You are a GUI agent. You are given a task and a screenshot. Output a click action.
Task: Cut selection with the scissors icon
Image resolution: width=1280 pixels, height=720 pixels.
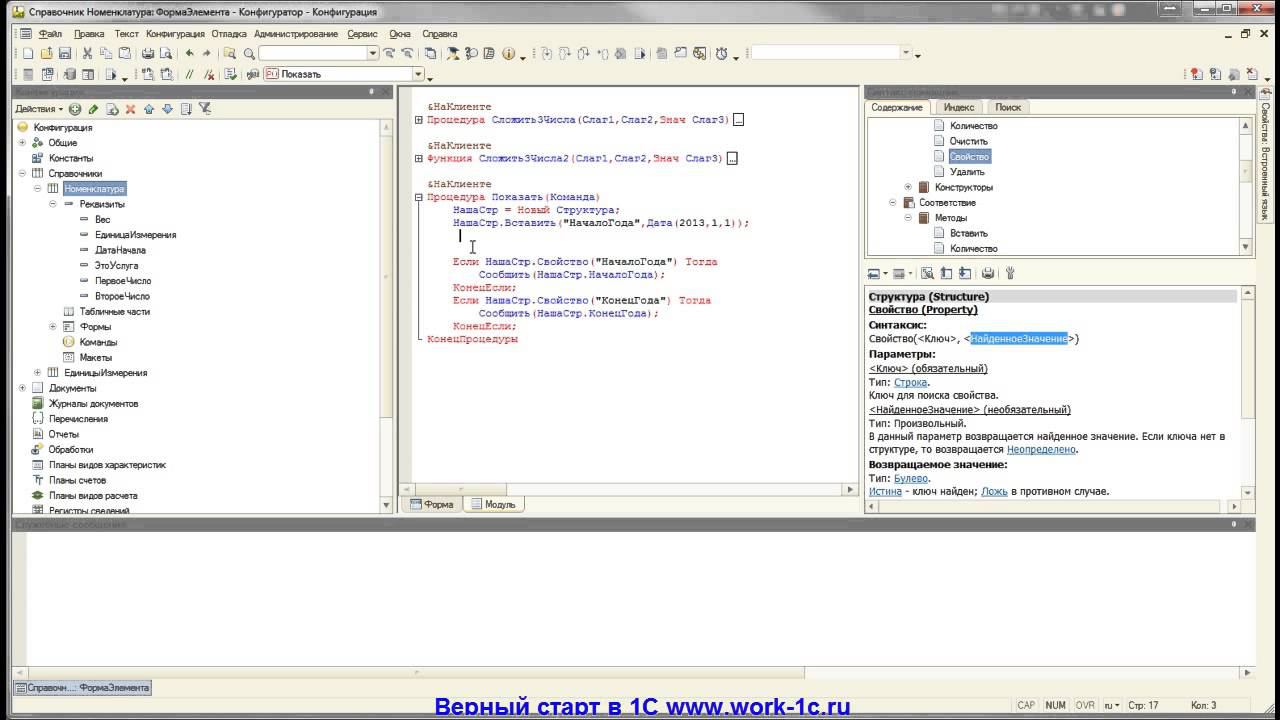pyautogui.click(x=88, y=53)
